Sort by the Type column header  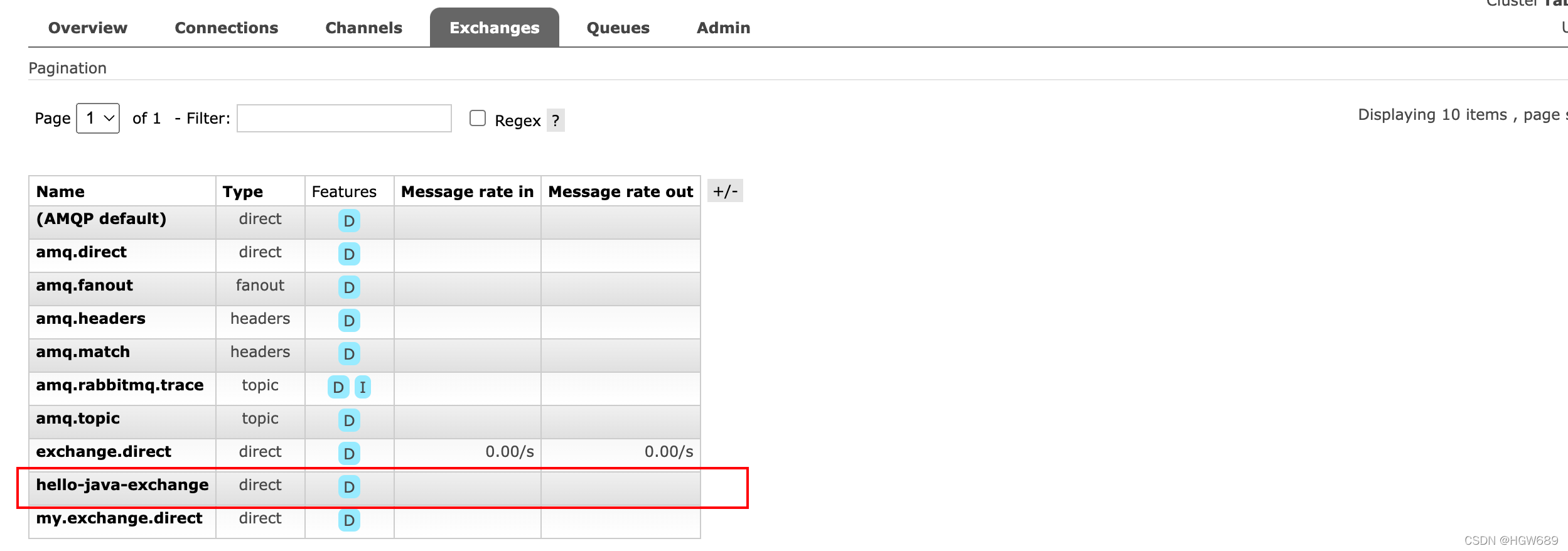click(243, 191)
